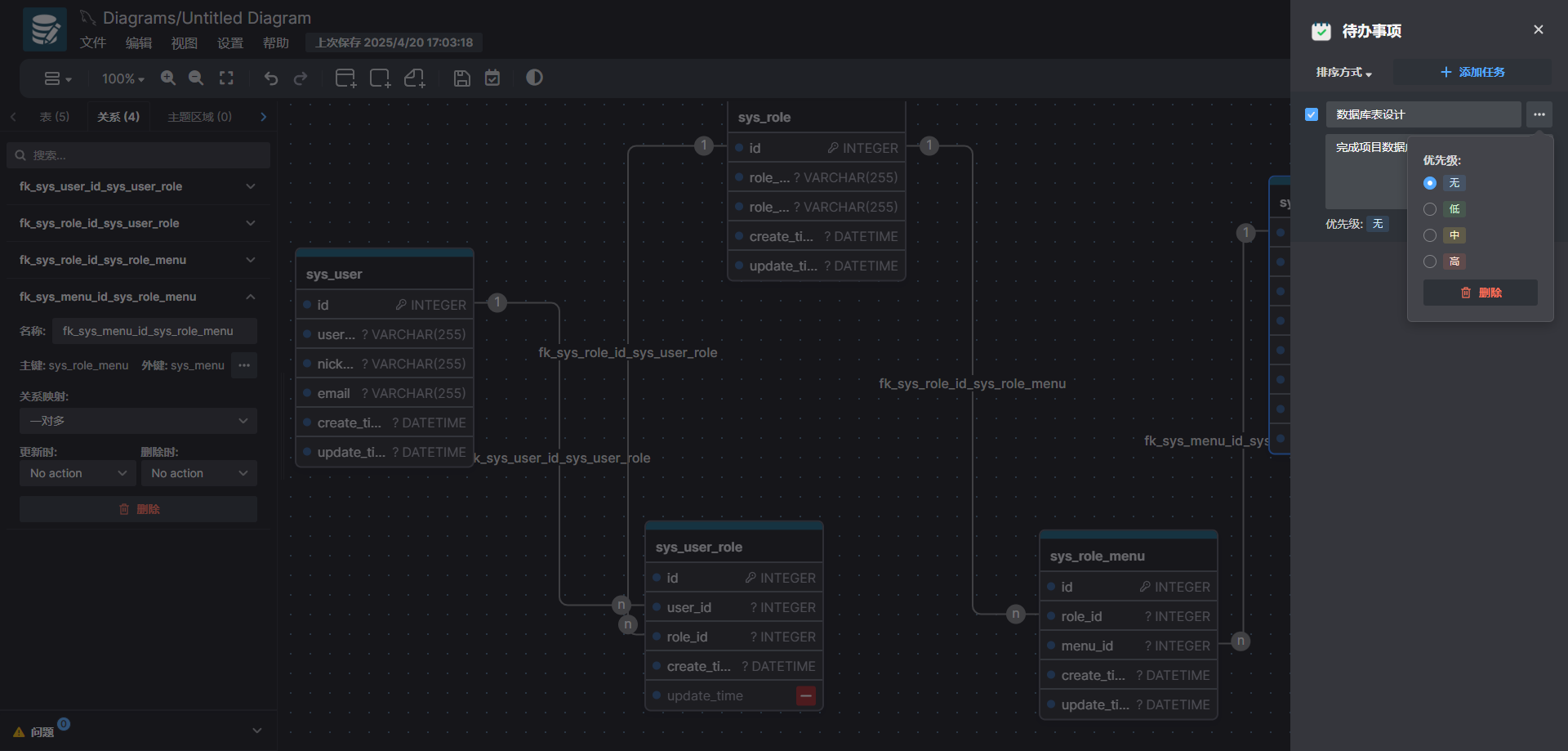Toggle the dark/light theme icon

pyautogui.click(x=534, y=78)
